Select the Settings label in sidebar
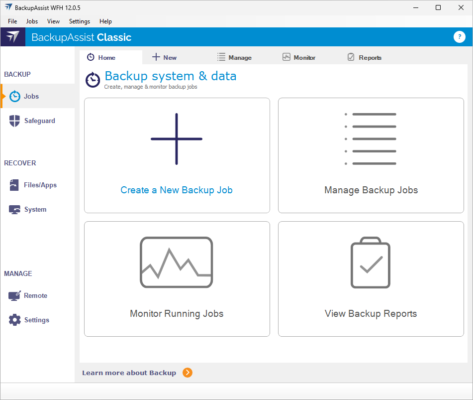 point(37,320)
